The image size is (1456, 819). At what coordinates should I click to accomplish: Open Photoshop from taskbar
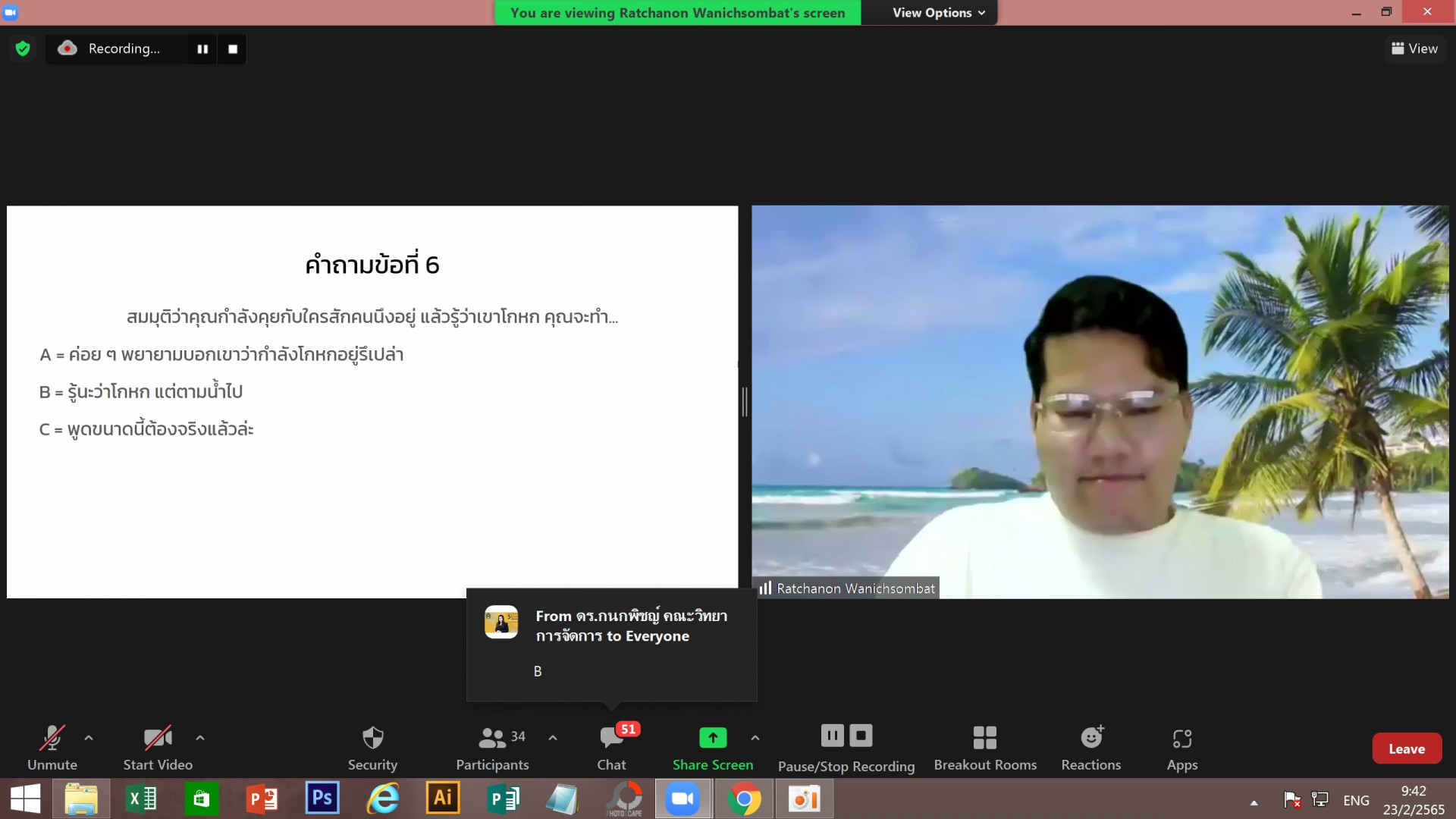point(322,799)
